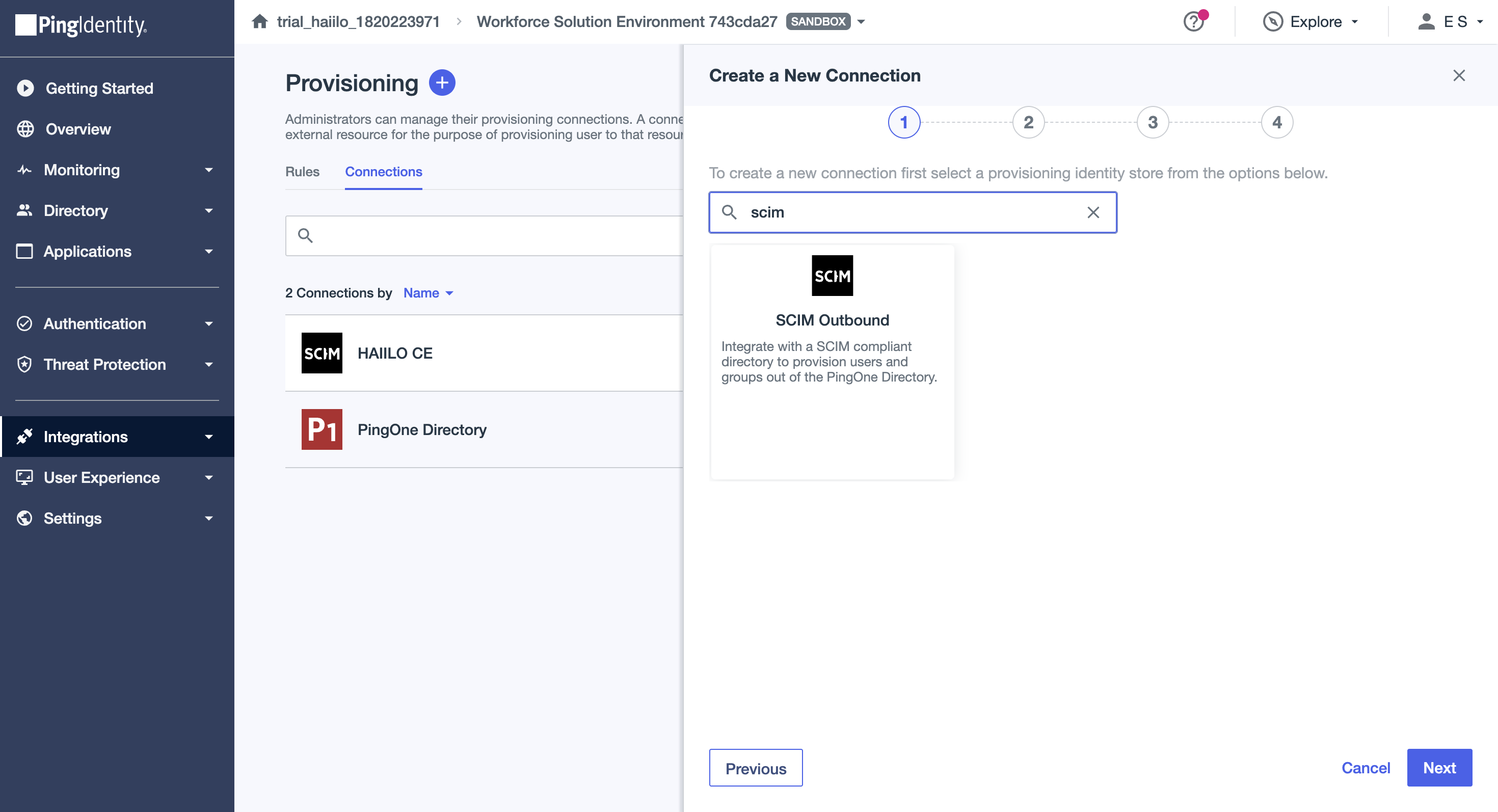Click the PingOne Directory P1 logo
Viewport: 1498px width, 812px height.
(x=322, y=429)
